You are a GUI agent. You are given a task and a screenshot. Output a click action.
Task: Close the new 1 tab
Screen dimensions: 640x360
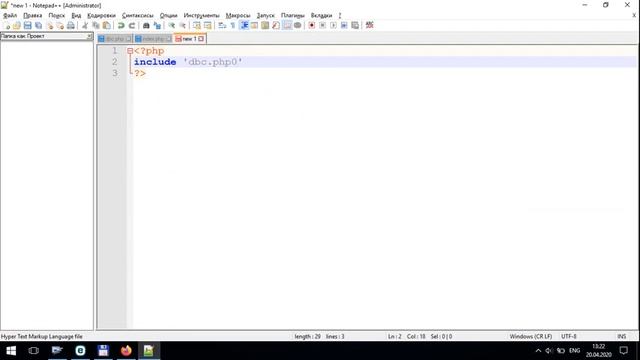click(x=201, y=39)
